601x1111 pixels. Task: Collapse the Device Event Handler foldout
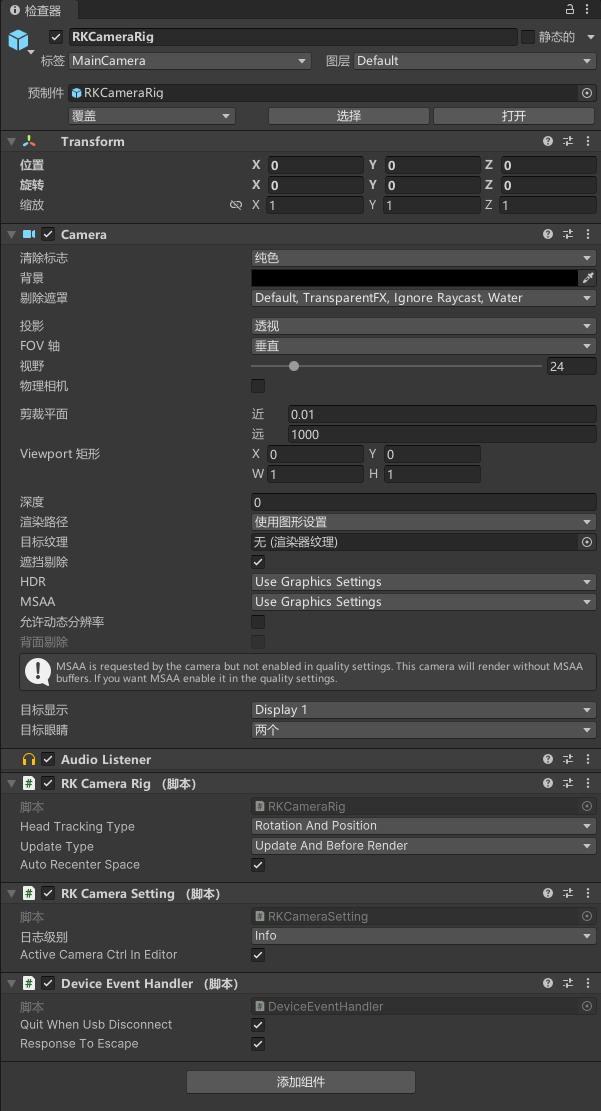pos(11,983)
